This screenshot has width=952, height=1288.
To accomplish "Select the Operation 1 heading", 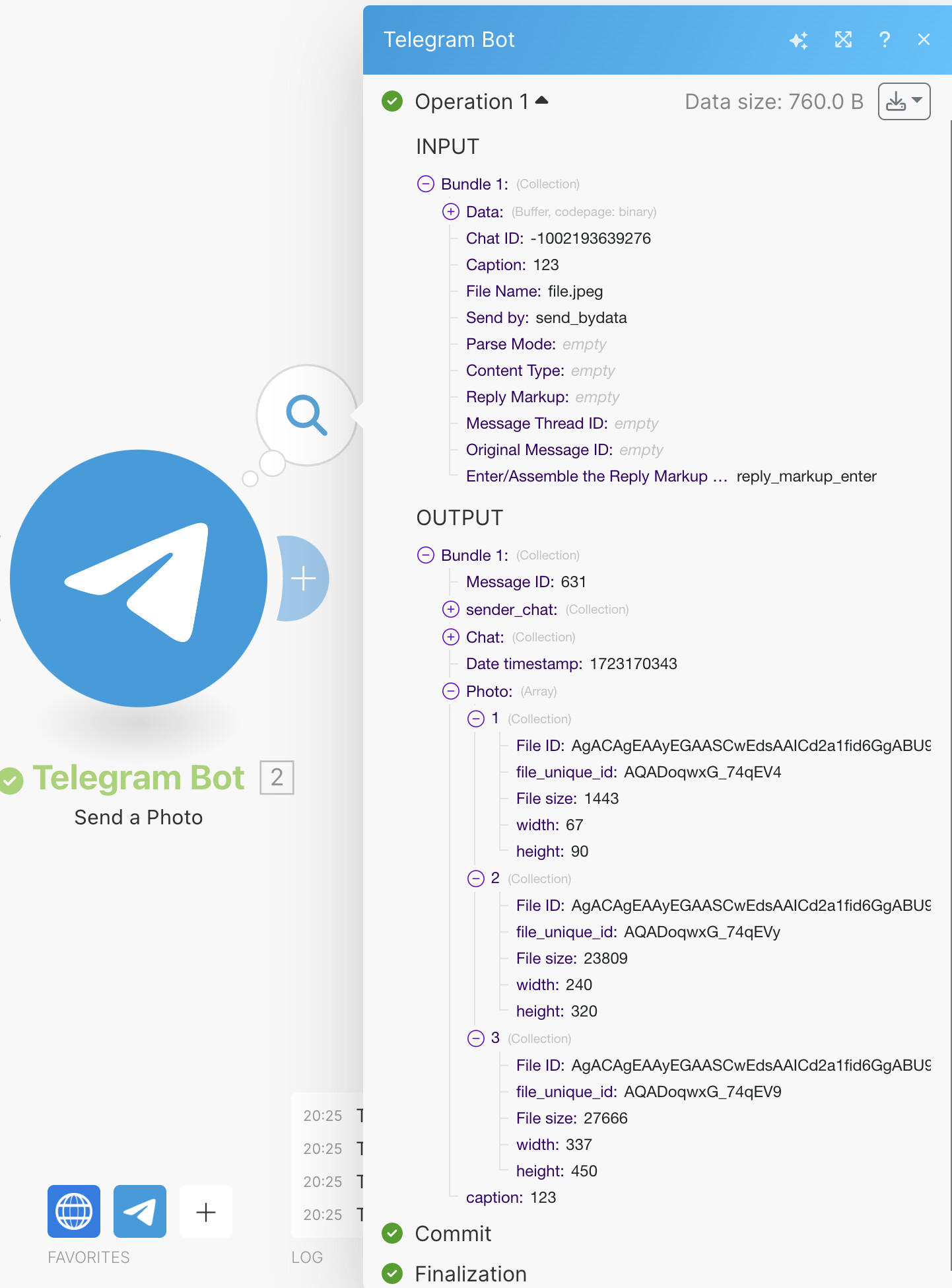I will 471,101.
